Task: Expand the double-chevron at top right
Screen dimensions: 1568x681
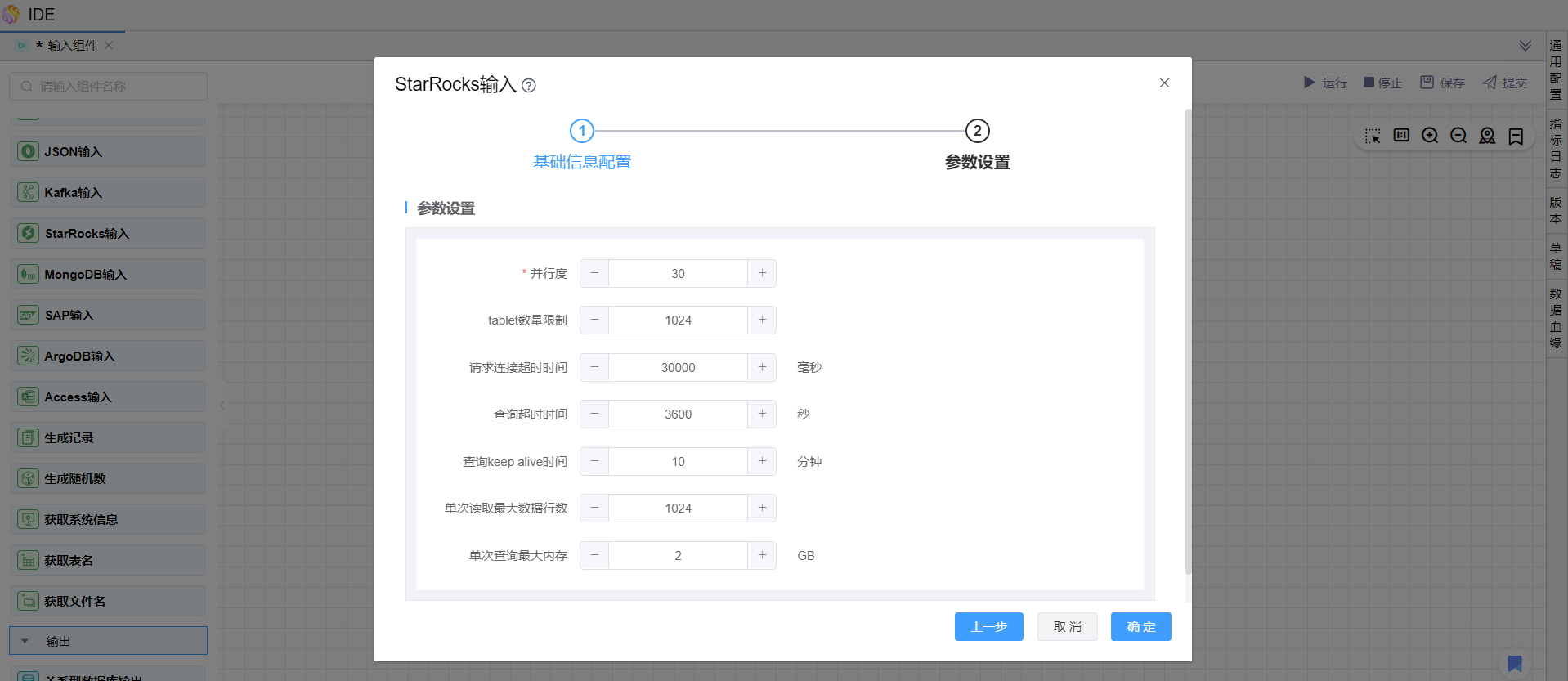Action: [1525, 46]
